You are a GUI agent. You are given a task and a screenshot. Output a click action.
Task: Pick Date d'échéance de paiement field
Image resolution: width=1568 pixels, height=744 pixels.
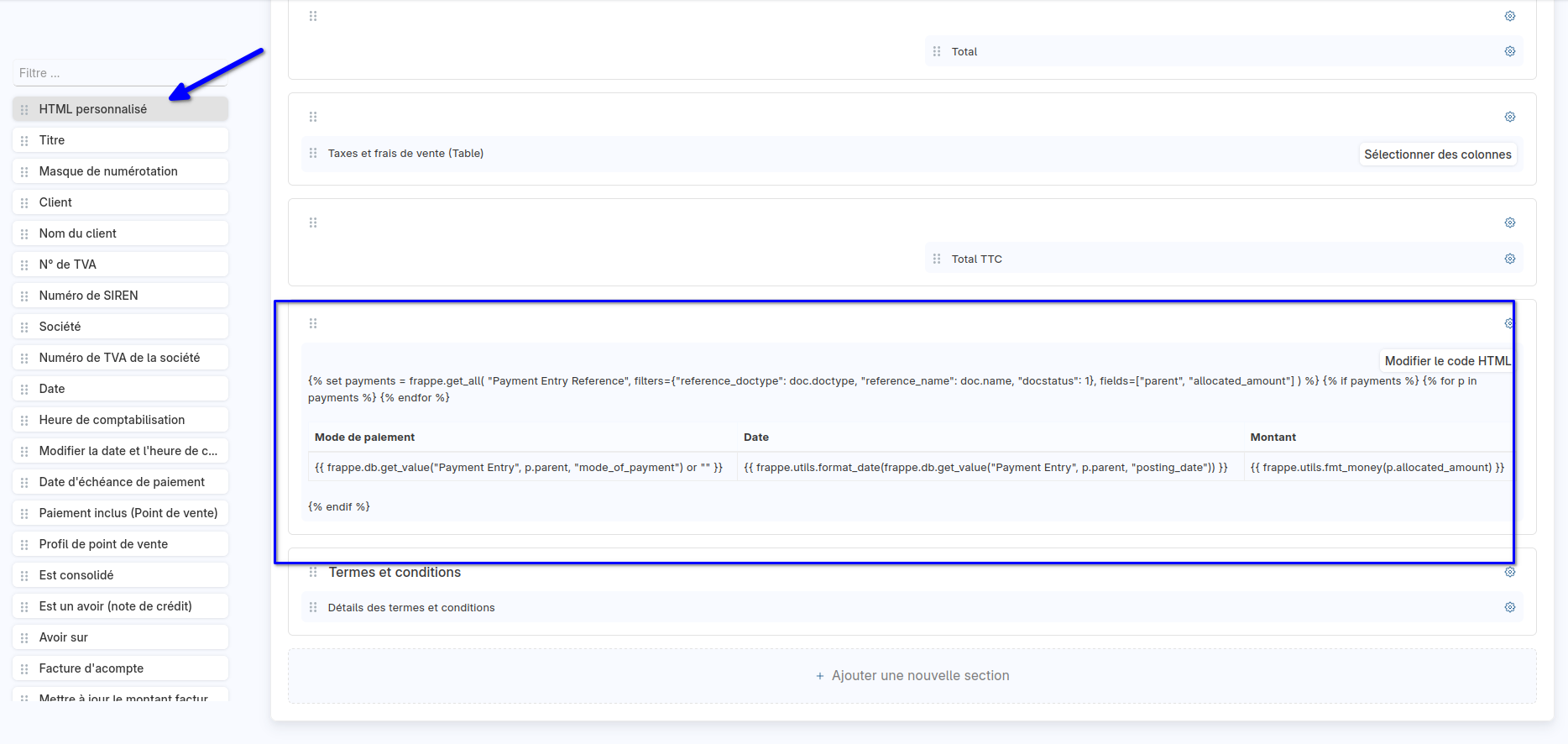pyautogui.click(x=120, y=482)
